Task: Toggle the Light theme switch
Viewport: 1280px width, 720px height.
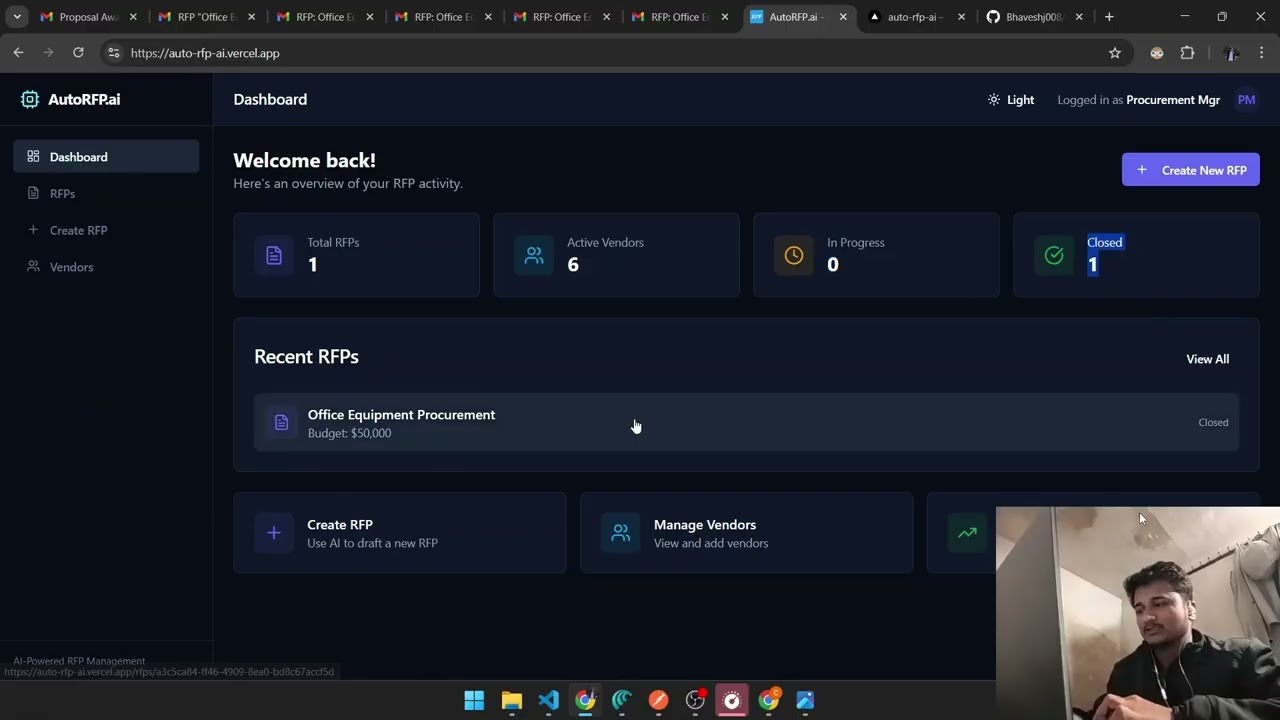Action: coord(1010,100)
